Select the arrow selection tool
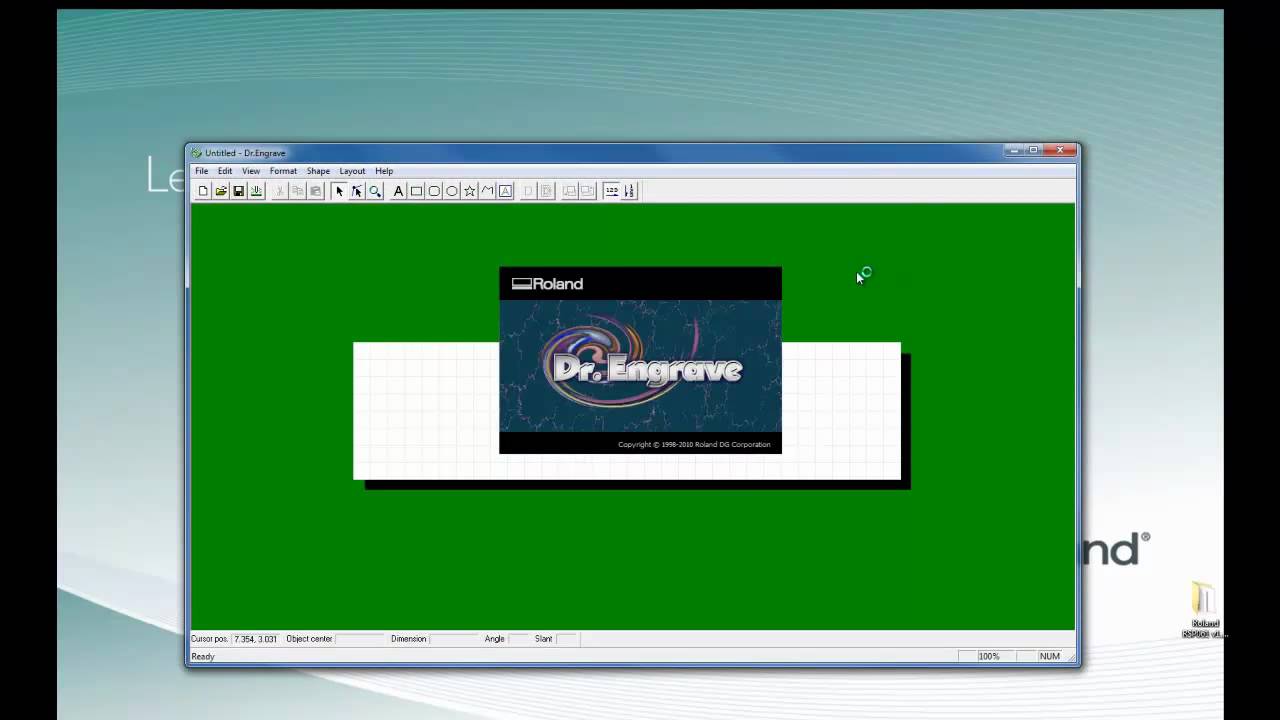The height and width of the screenshot is (720, 1280). click(339, 191)
